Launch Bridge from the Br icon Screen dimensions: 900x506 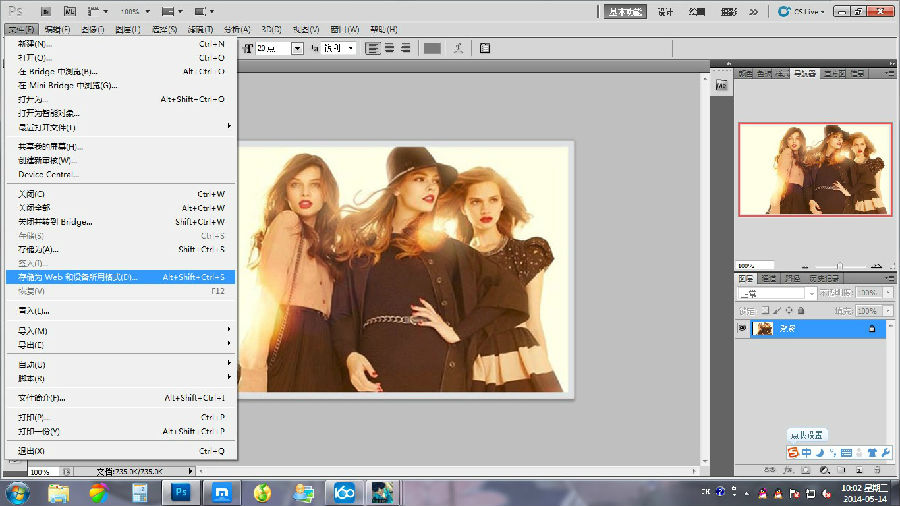tap(46, 11)
